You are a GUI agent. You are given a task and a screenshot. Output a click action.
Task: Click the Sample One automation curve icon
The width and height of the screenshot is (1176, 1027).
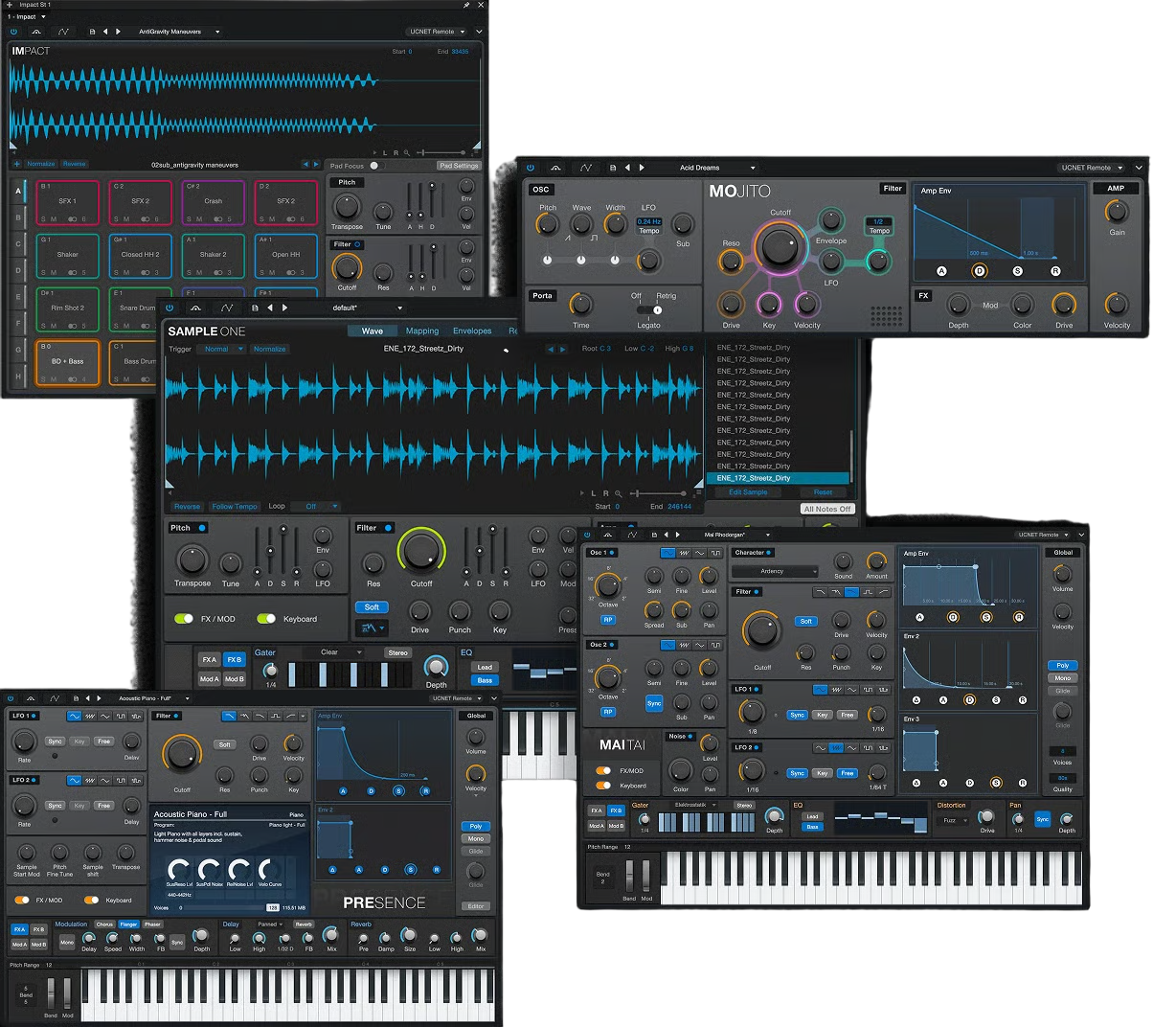(227, 308)
